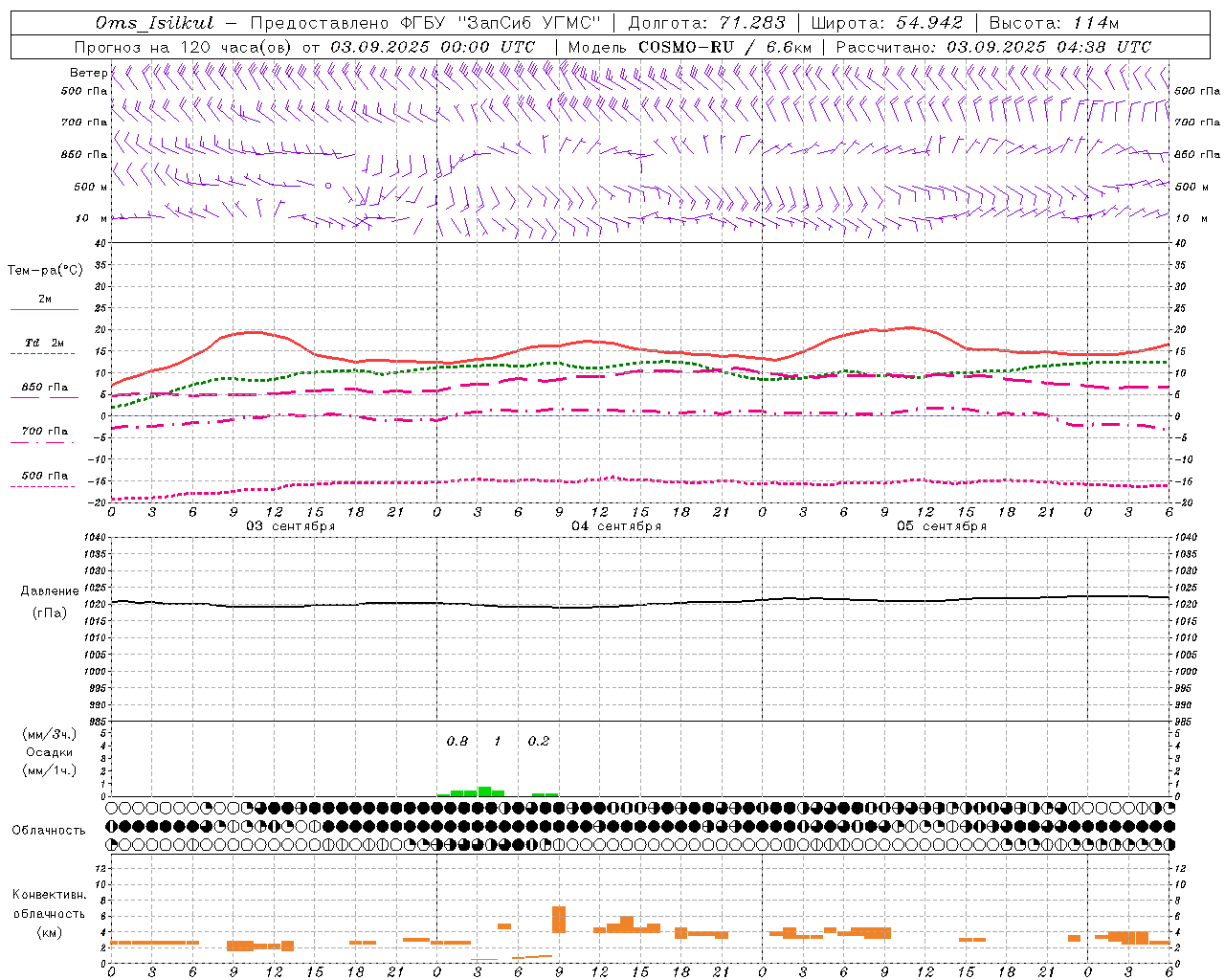The width and height of the screenshot is (1225, 980).
Task: Click the Давление panel label
Action: point(50,591)
